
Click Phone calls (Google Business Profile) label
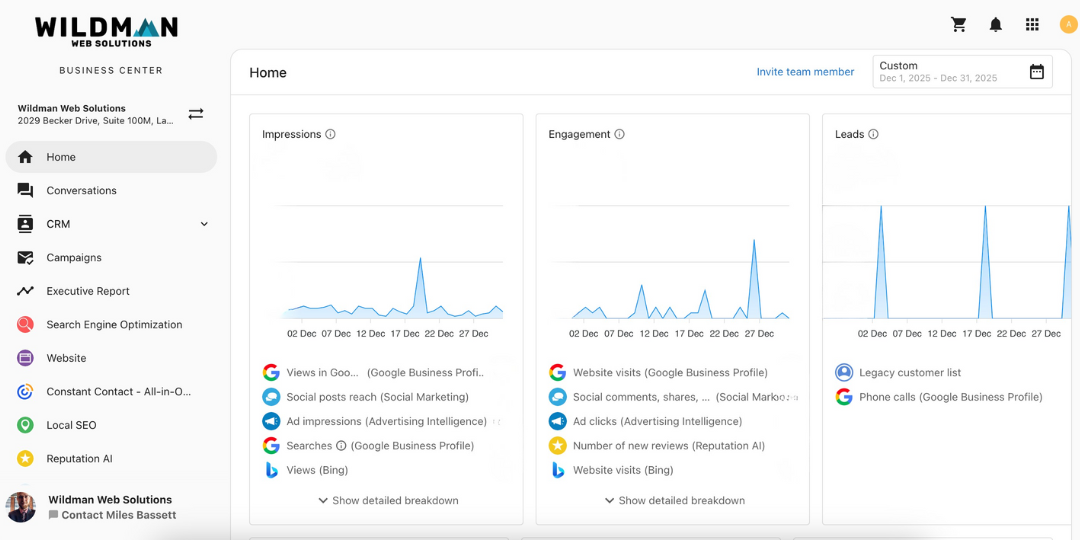[x=951, y=397]
